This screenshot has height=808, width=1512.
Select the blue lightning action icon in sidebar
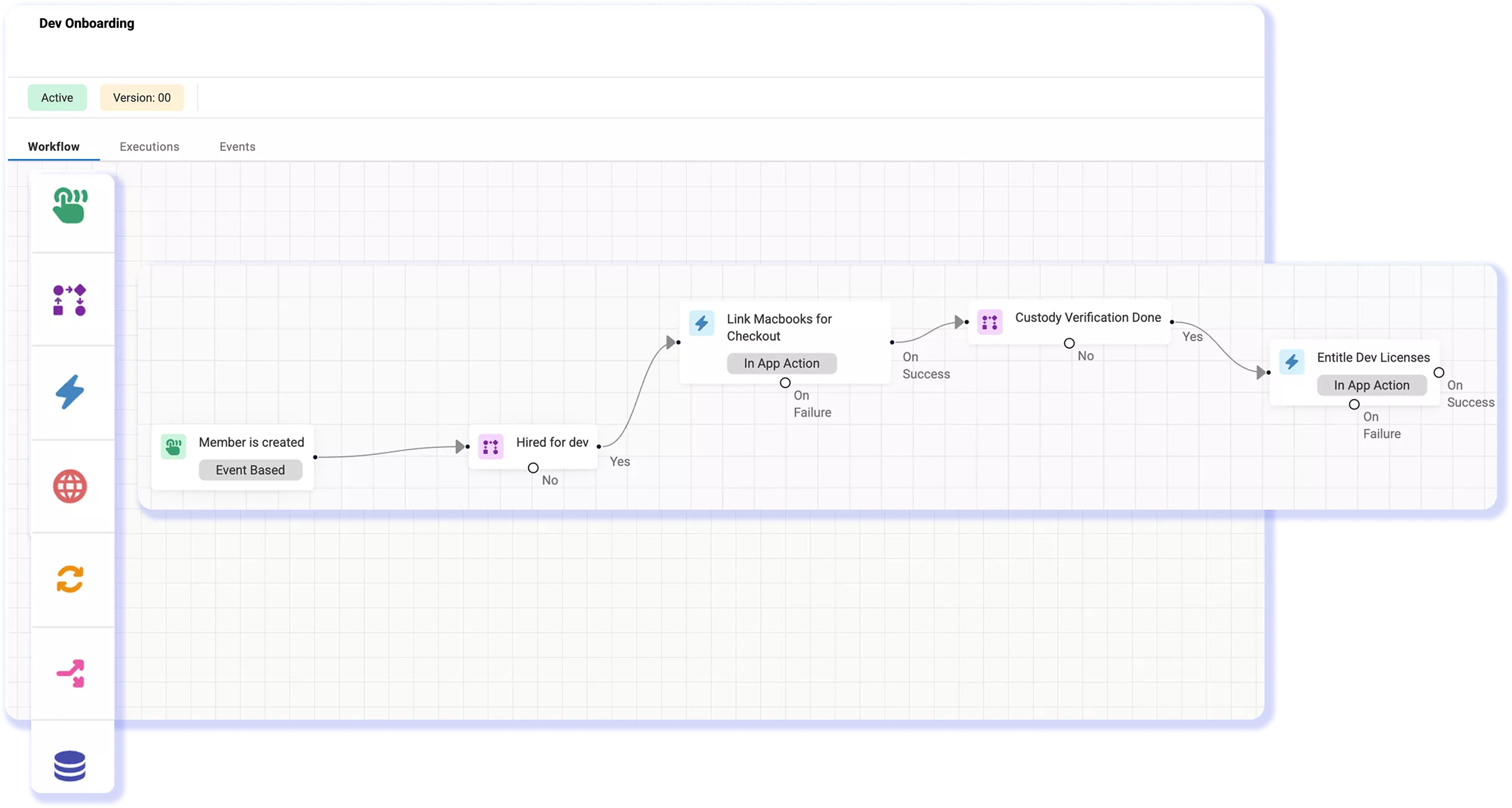click(x=70, y=392)
